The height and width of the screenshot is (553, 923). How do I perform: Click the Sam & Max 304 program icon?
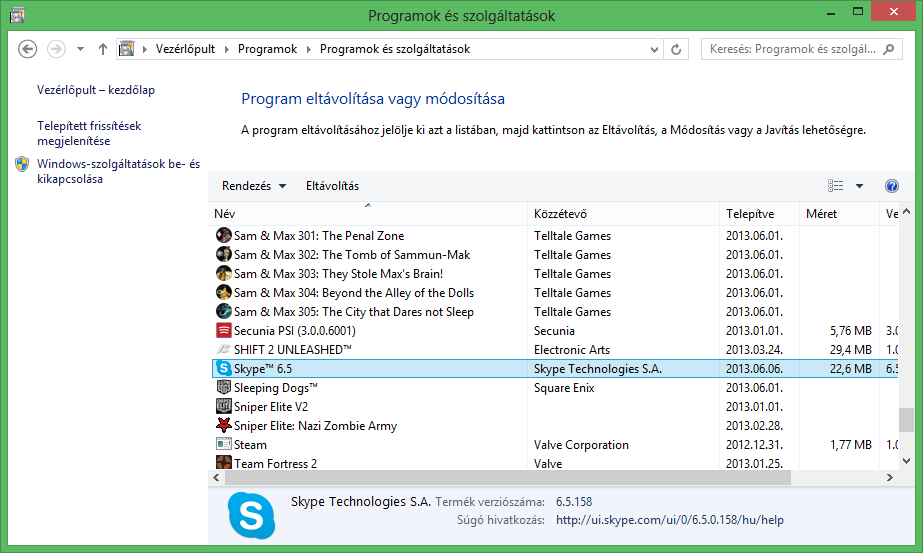[223, 292]
